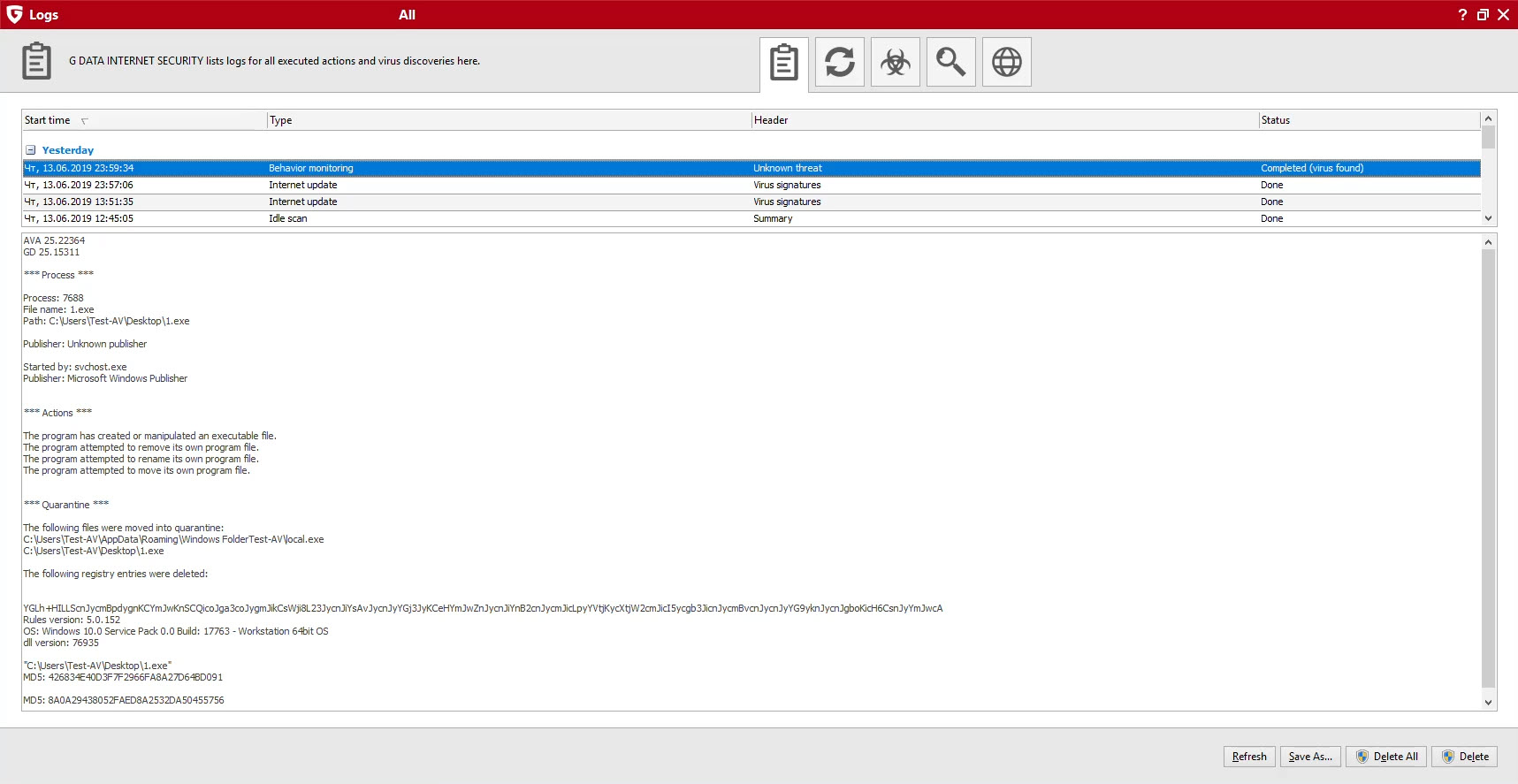Sort logs by the Status column

(1369, 120)
